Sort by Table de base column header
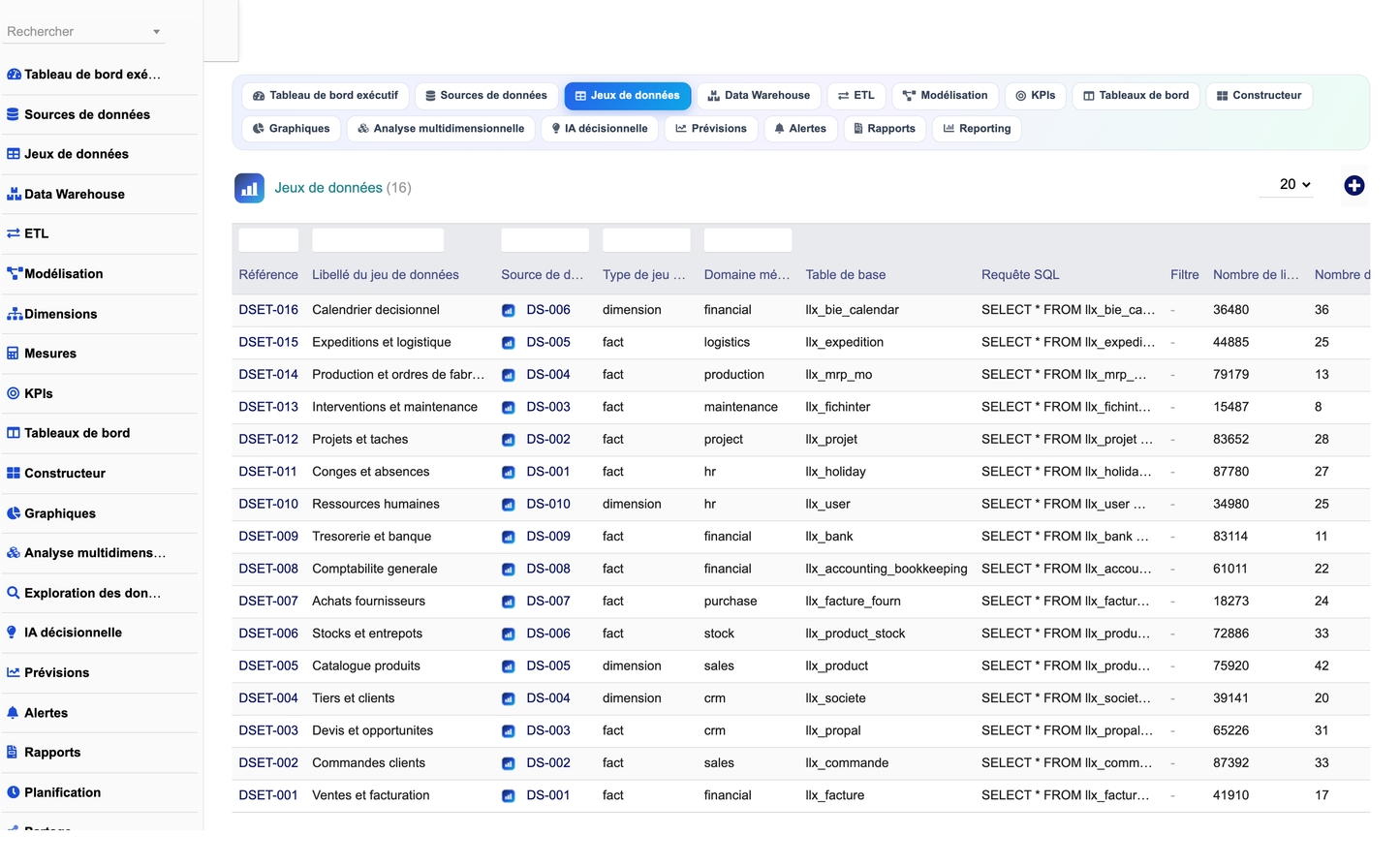Image resolution: width=1400 pixels, height=866 pixels. (x=846, y=275)
